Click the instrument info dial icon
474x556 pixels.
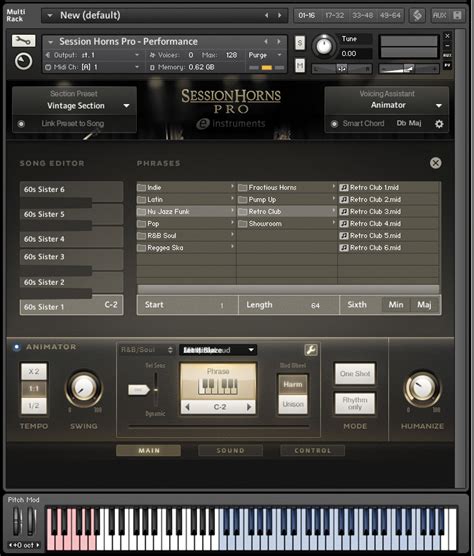click(23, 61)
